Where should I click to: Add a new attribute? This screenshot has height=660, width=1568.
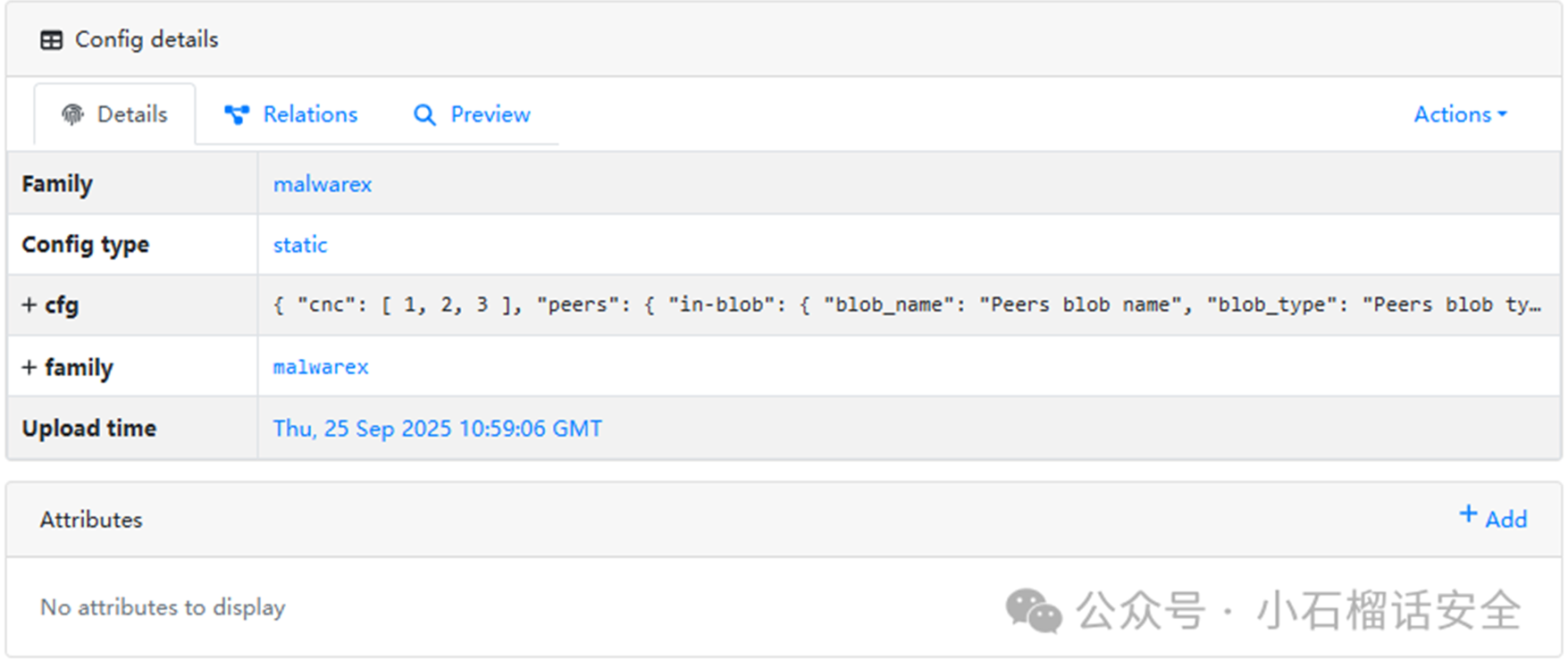coord(1505,519)
